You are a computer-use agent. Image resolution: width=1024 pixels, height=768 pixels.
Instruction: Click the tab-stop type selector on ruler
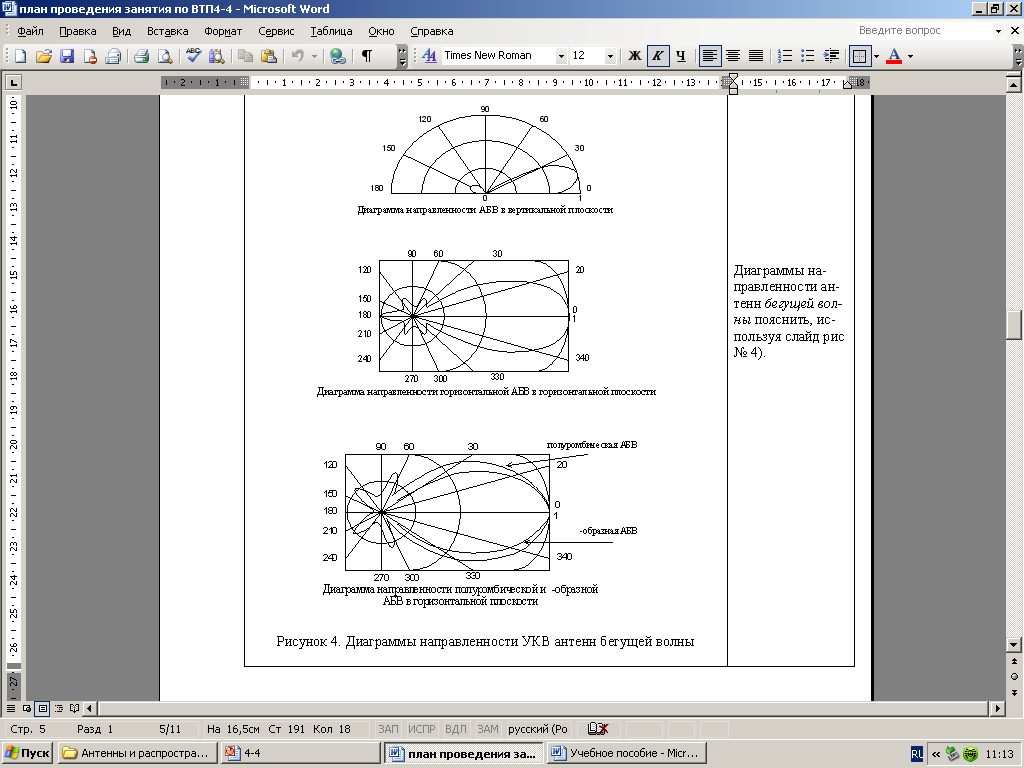pyautogui.click(x=13, y=82)
